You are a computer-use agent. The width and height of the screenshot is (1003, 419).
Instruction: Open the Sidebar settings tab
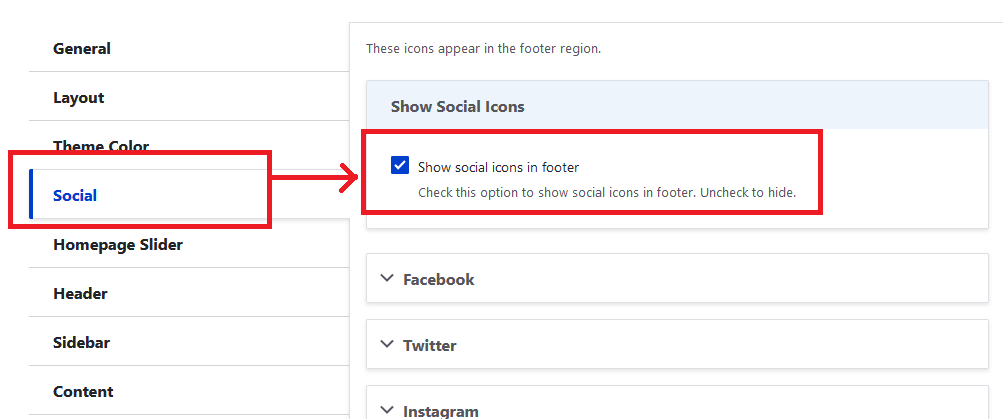(x=81, y=342)
